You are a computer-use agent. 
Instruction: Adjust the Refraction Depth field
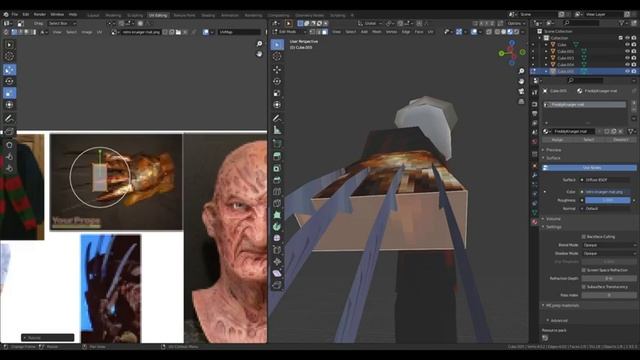609,278
